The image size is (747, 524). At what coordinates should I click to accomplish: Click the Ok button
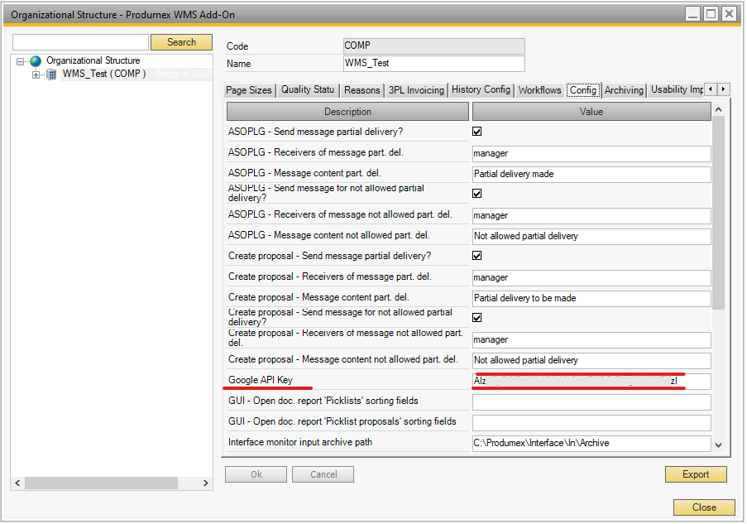tap(256, 475)
